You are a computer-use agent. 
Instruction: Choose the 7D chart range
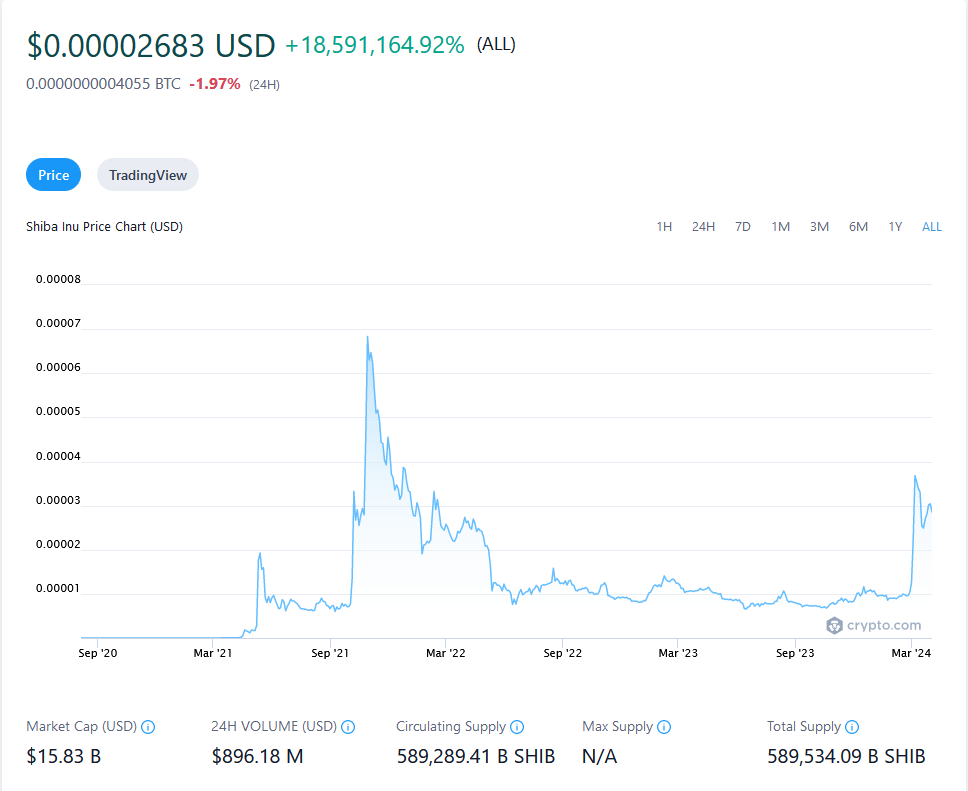743,227
